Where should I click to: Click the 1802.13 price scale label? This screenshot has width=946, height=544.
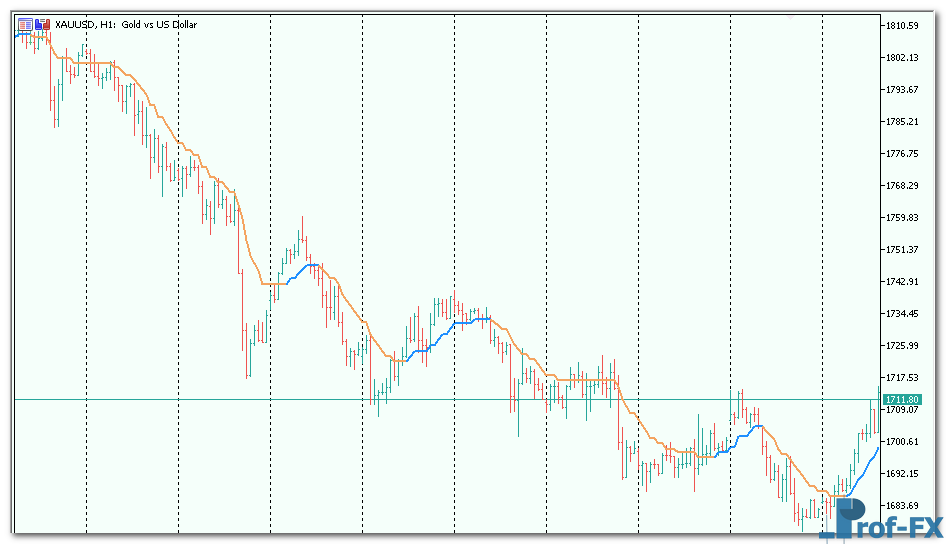coord(902,58)
